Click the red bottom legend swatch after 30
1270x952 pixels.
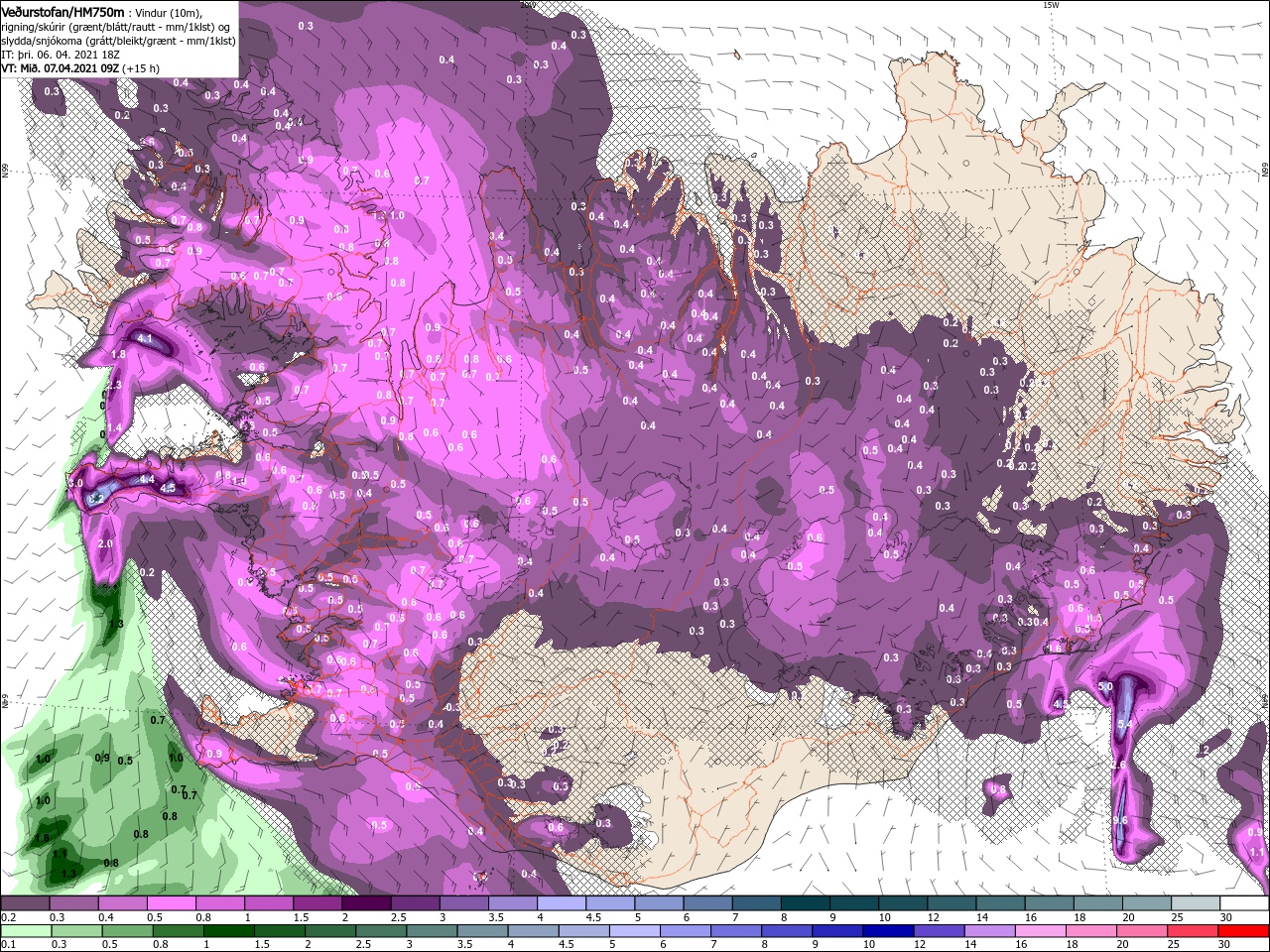[1244, 930]
